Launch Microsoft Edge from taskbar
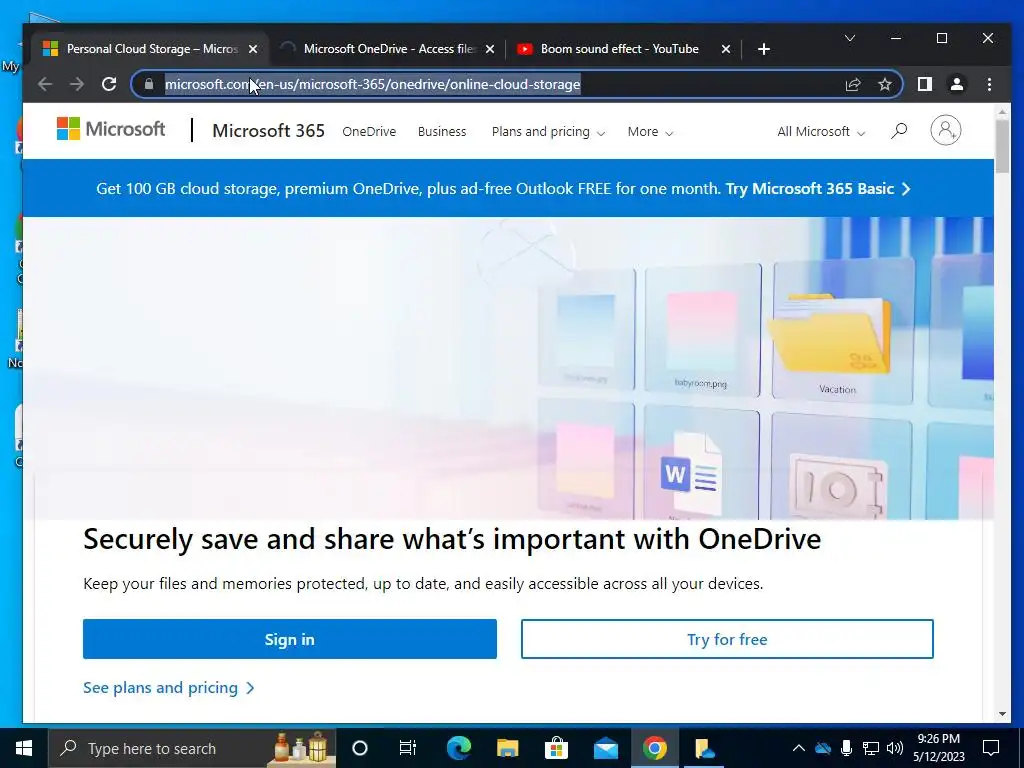 point(458,748)
